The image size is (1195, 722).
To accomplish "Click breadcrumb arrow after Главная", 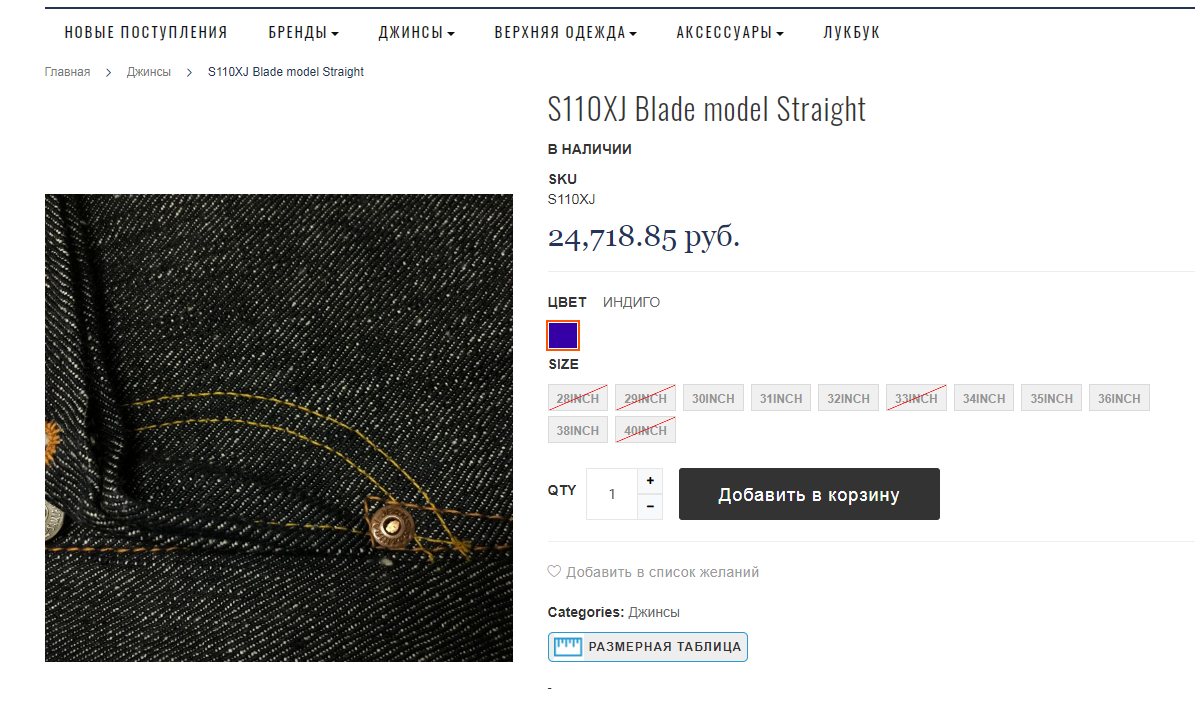I will [x=108, y=72].
